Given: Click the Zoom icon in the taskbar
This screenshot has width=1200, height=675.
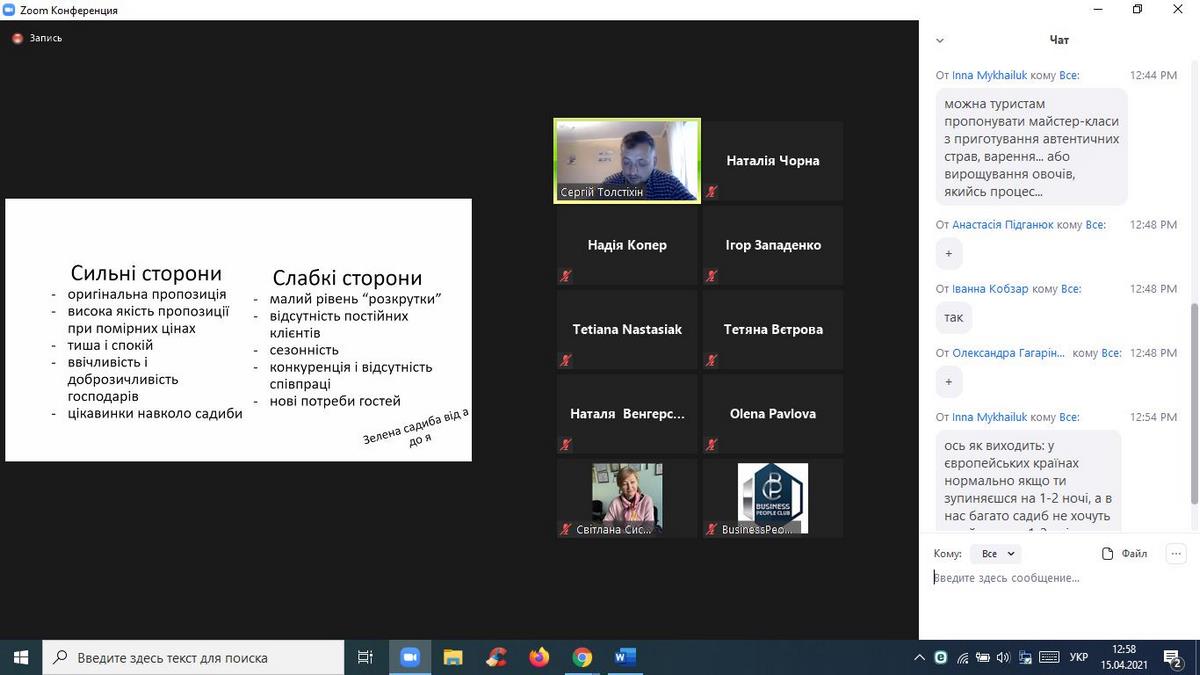Looking at the screenshot, I should (x=409, y=657).
